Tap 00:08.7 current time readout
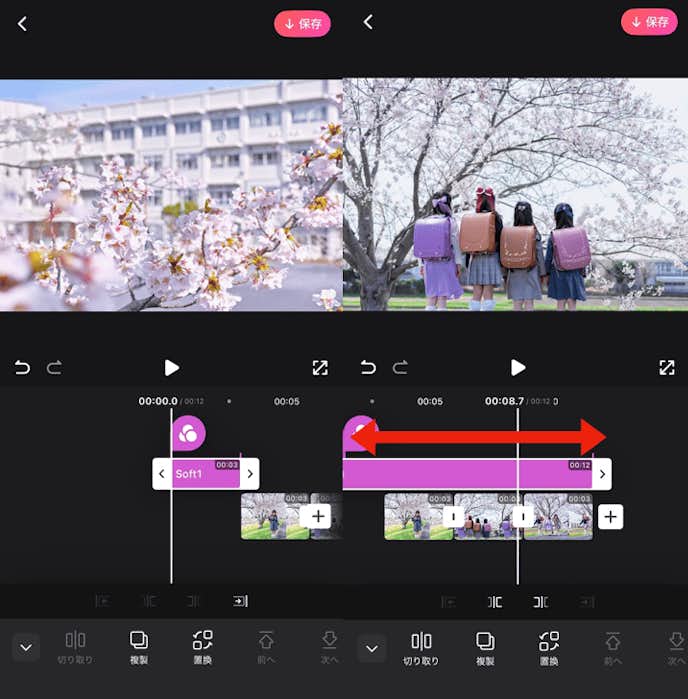The width and height of the screenshot is (688, 699). click(x=504, y=401)
